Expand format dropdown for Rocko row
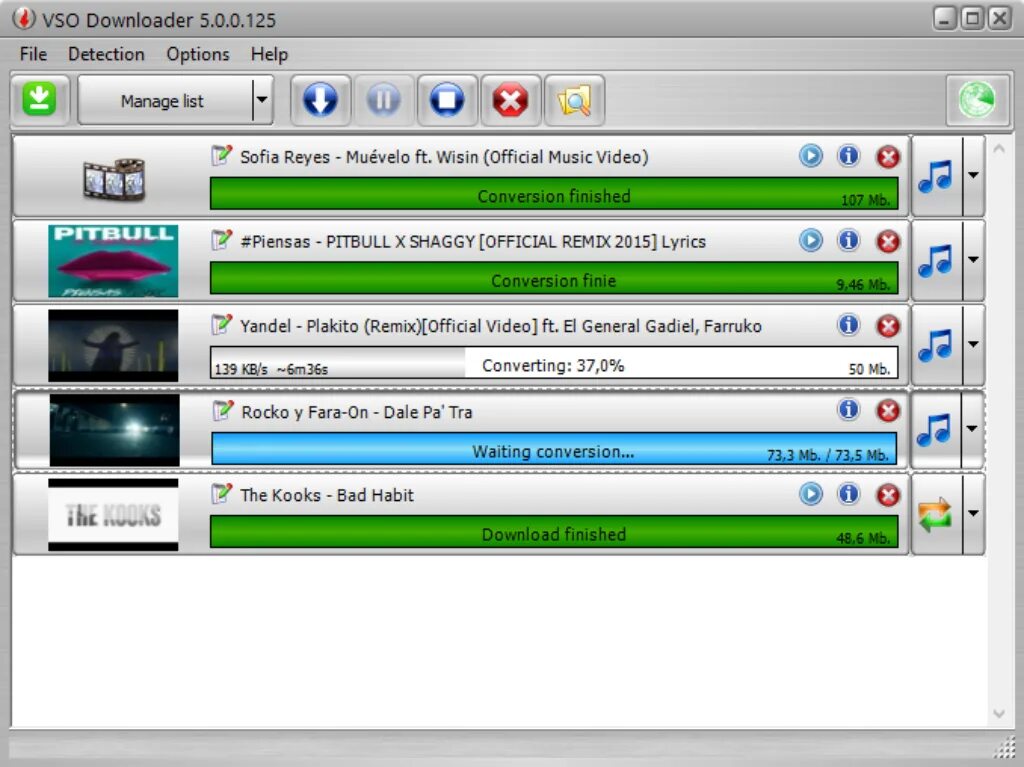This screenshot has width=1024, height=767. point(972,429)
